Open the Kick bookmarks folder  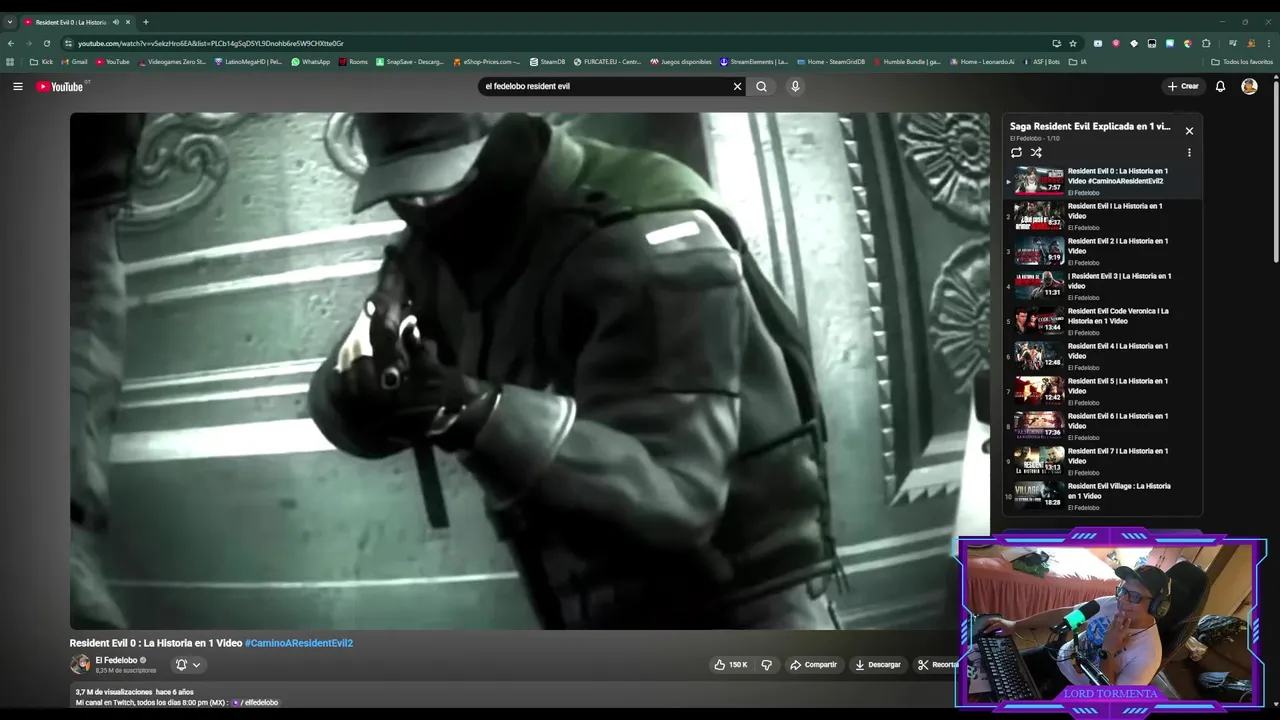pos(41,62)
